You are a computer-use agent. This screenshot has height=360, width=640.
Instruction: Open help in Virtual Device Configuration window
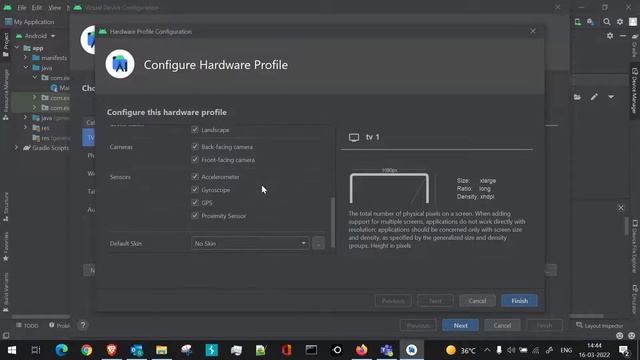click(x=83, y=325)
